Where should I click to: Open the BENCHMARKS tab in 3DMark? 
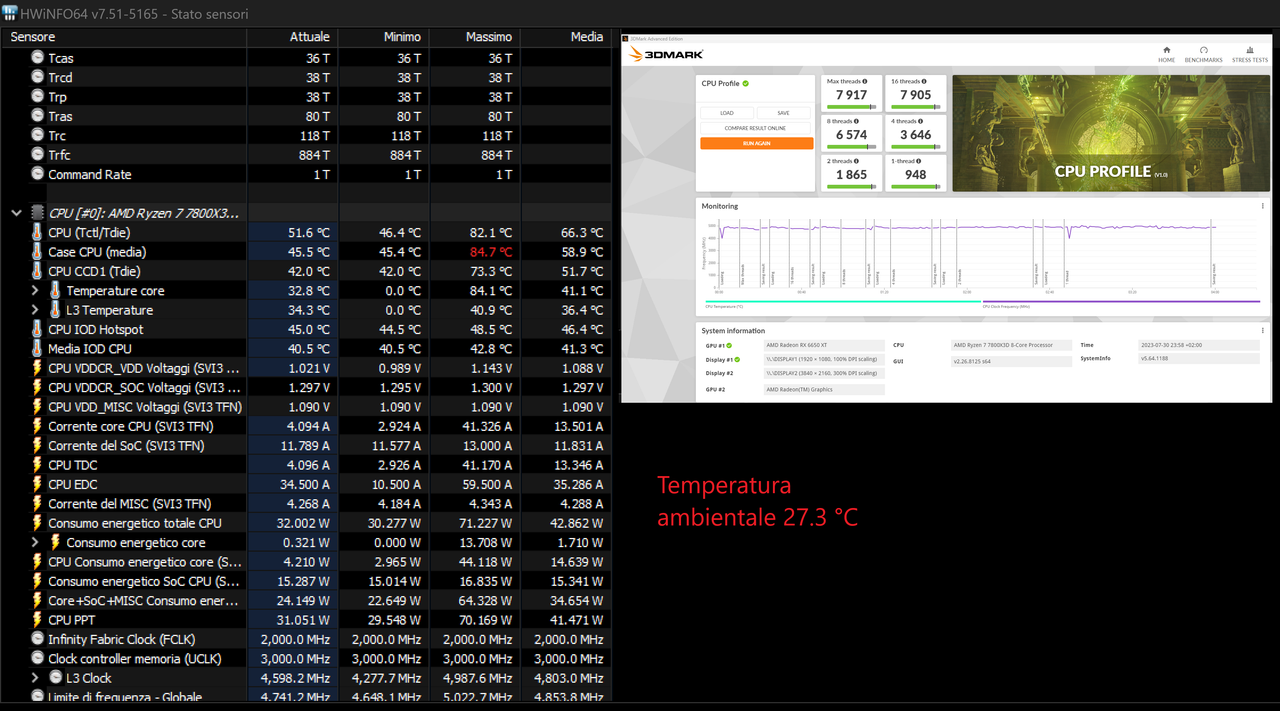pyautogui.click(x=1203, y=54)
